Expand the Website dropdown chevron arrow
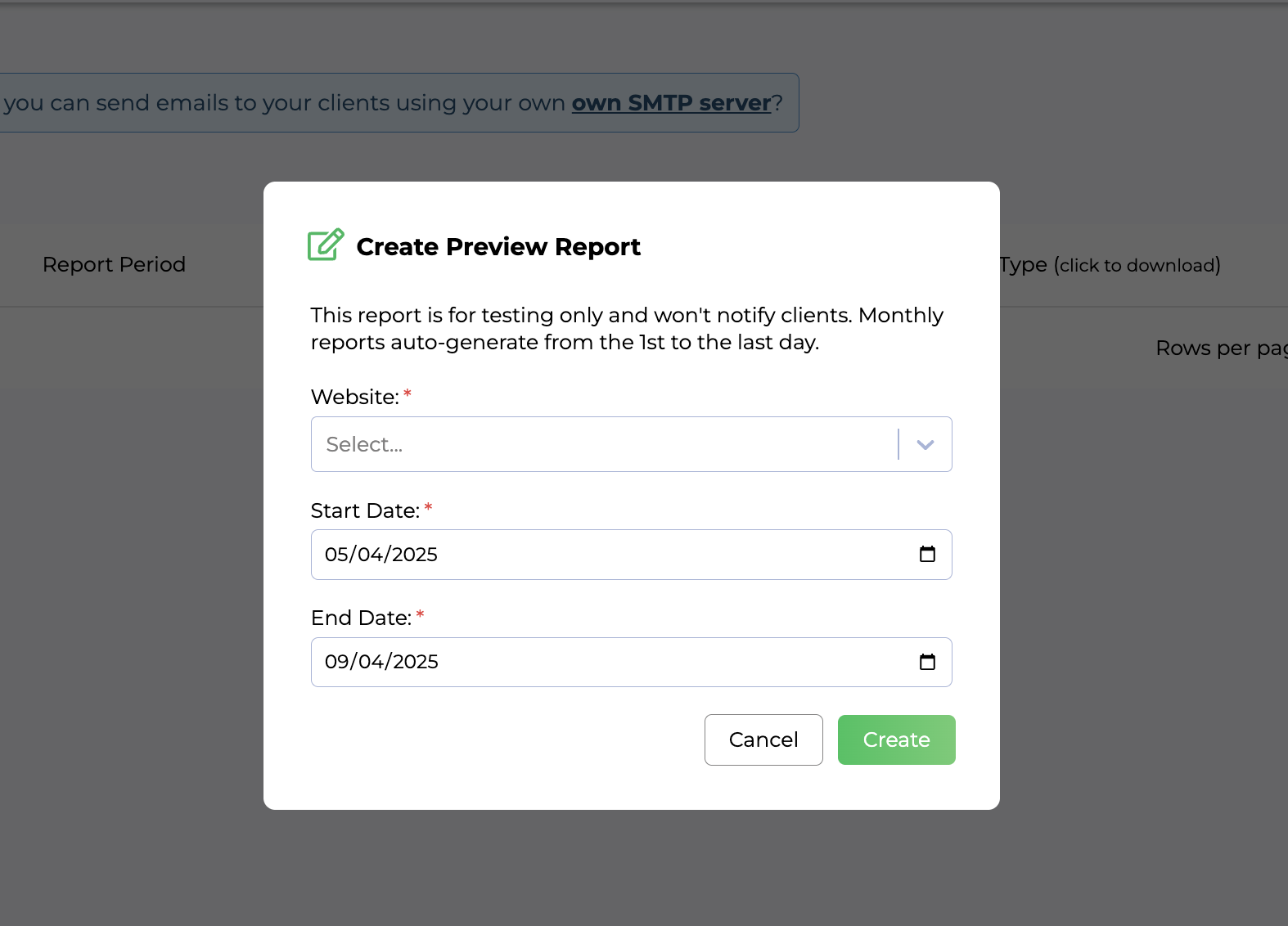Viewport: 1288px width, 926px height. [x=925, y=445]
